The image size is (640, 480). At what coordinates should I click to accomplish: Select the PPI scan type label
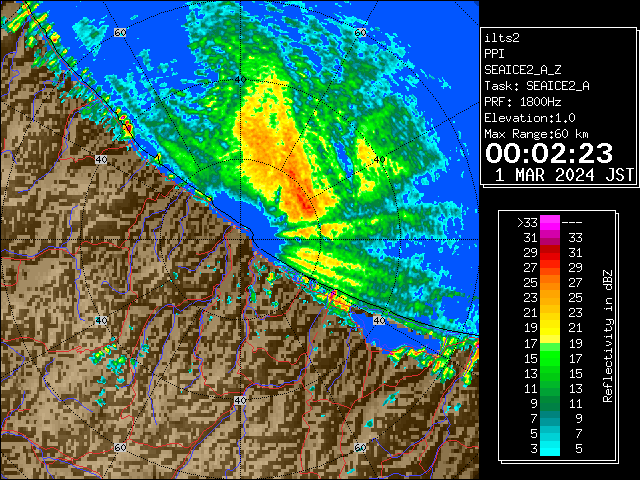point(494,54)
